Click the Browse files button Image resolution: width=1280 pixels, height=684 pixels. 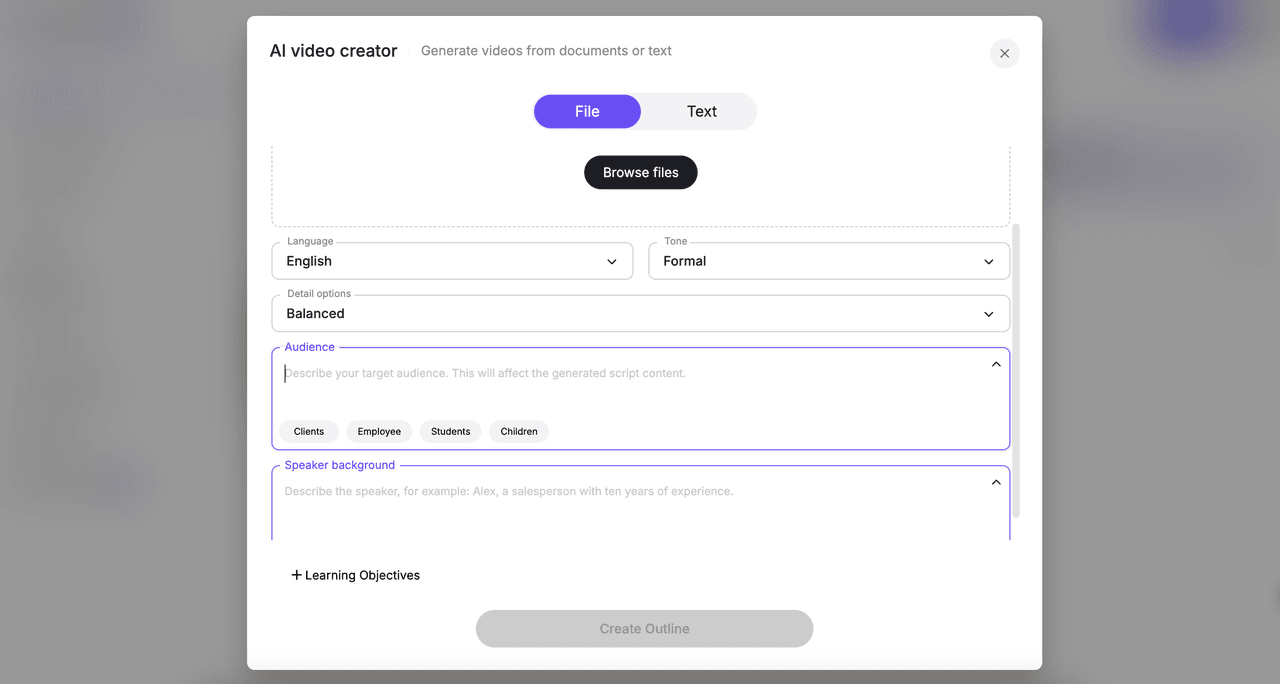tap(640, 172)
